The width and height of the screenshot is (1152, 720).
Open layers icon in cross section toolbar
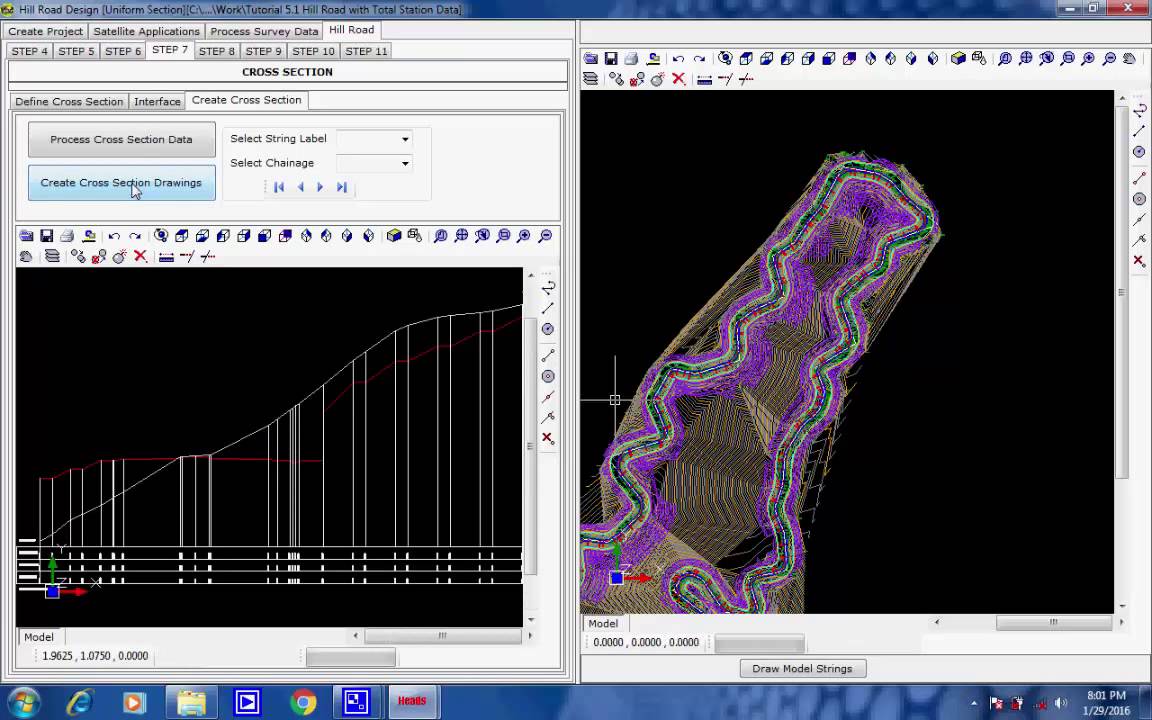(x=52, y=256)
